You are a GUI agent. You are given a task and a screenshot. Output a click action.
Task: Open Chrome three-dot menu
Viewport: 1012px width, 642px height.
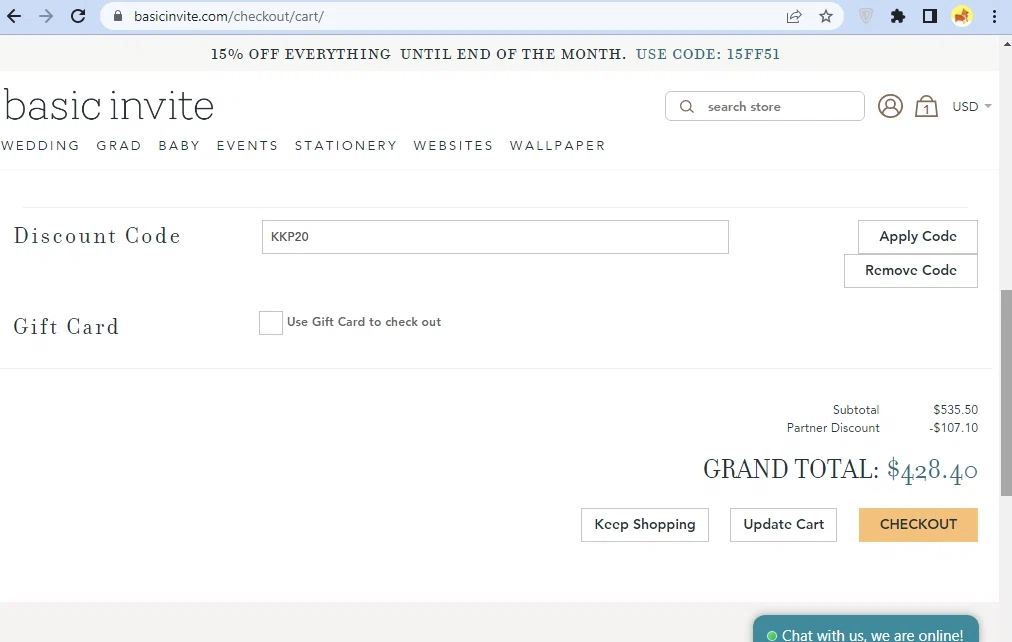(x=995, y=17)
